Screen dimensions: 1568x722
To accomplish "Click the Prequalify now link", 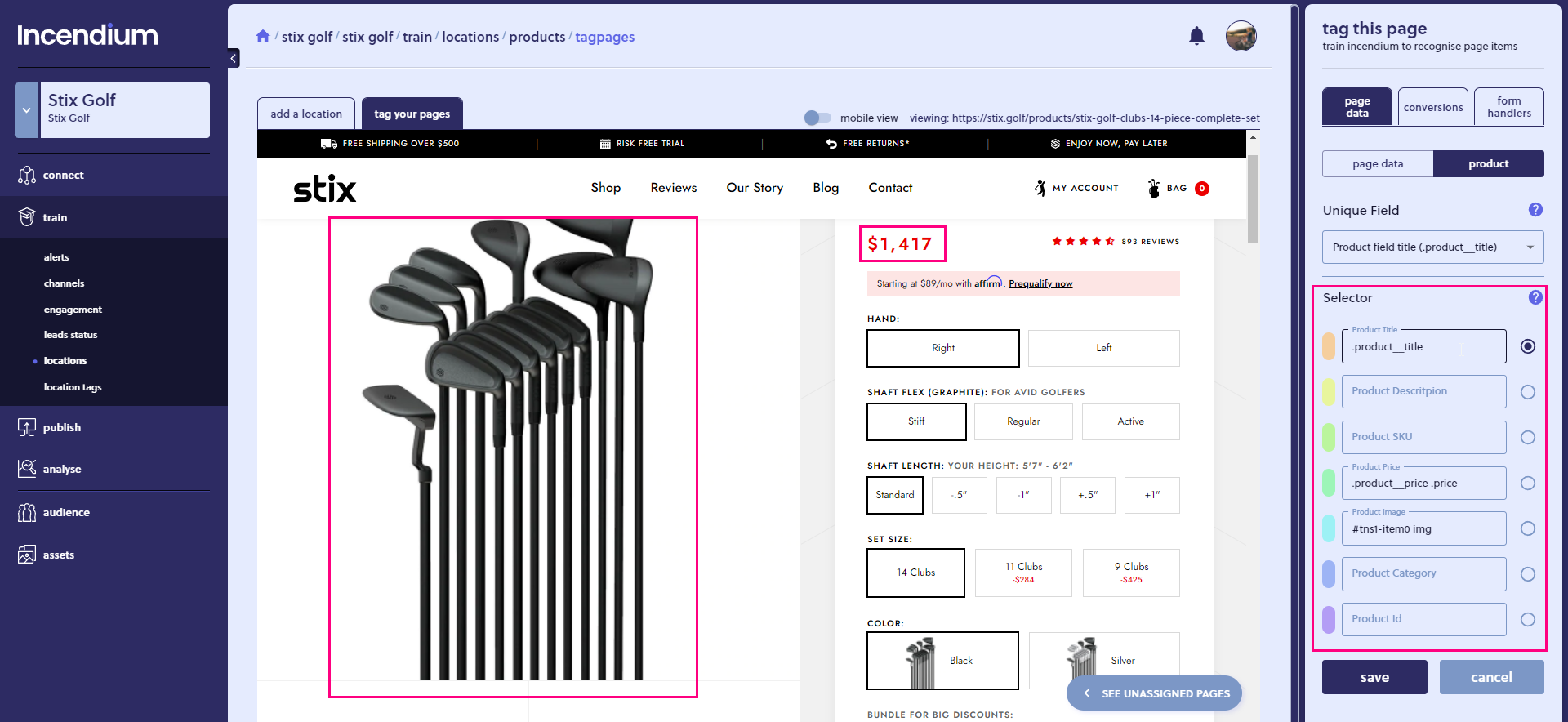I will (1040, 283).
